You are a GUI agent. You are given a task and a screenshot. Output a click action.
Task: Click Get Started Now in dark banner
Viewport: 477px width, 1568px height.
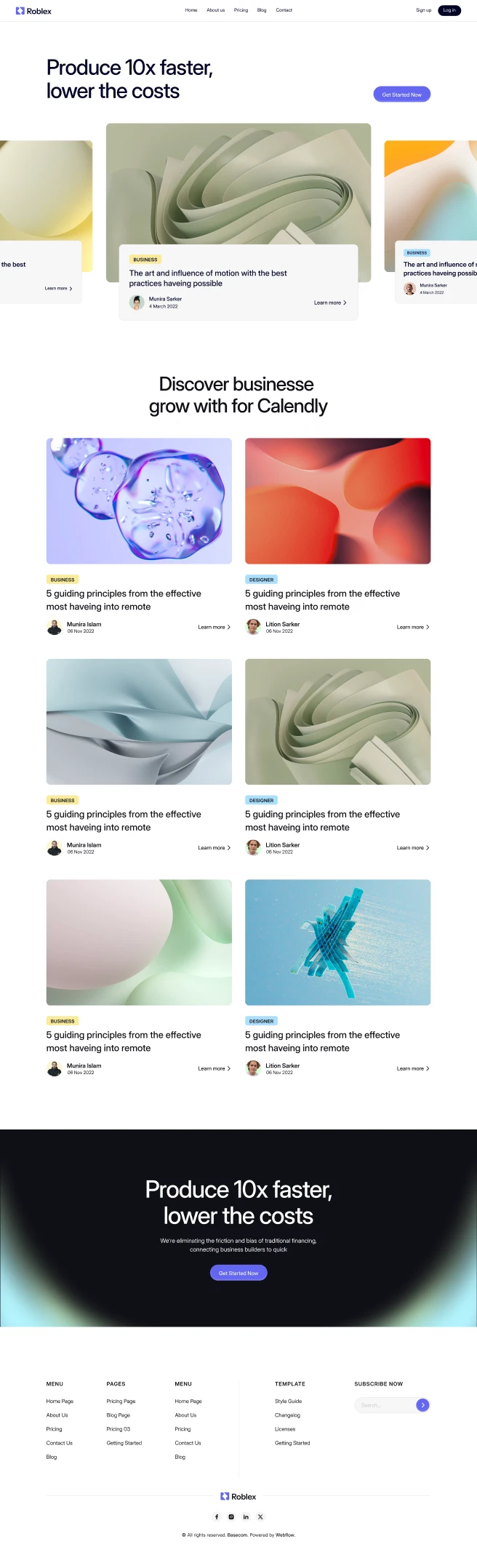(x=238, y=1273)
